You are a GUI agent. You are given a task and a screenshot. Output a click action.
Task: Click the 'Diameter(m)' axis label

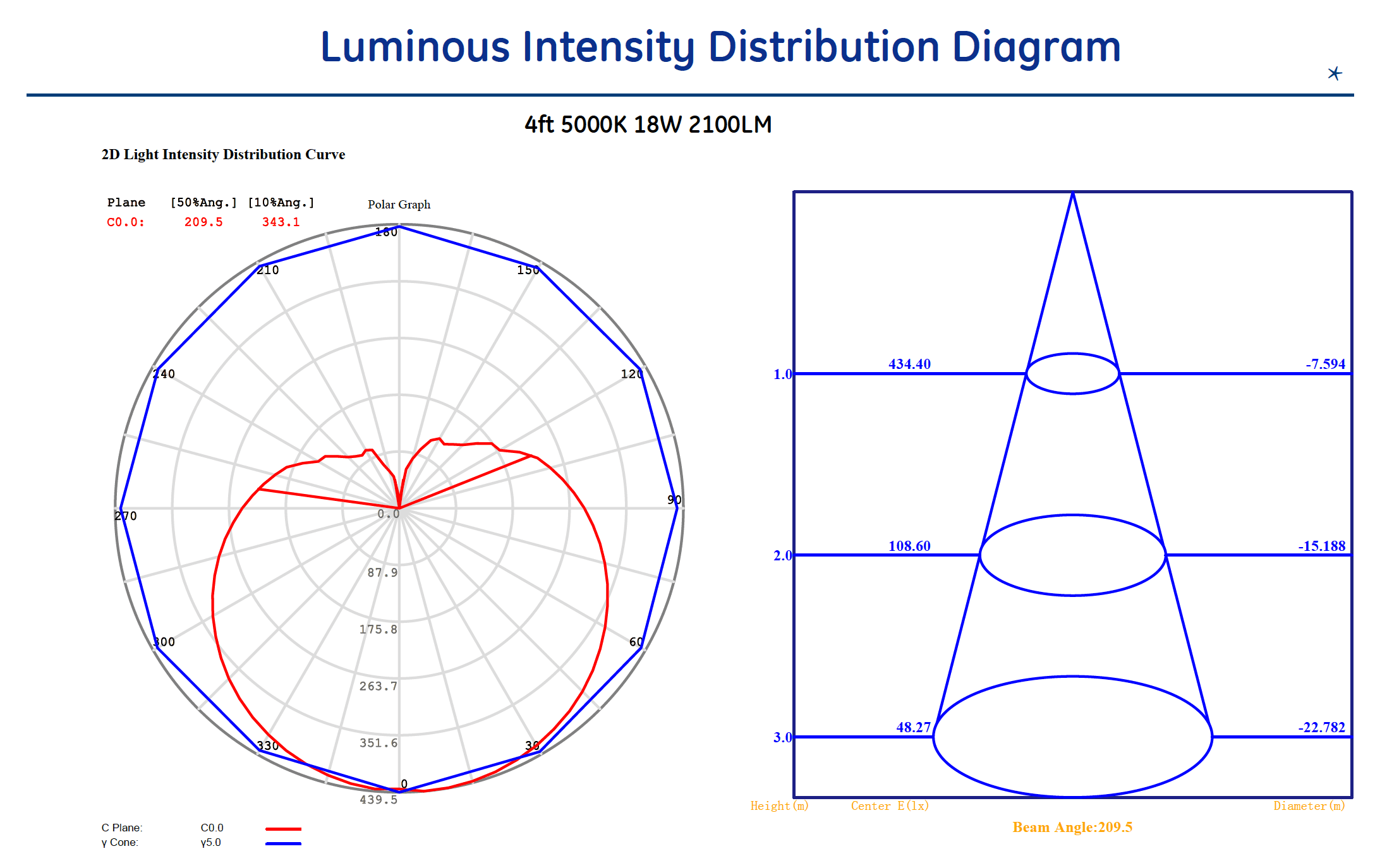click(1309, 805)
